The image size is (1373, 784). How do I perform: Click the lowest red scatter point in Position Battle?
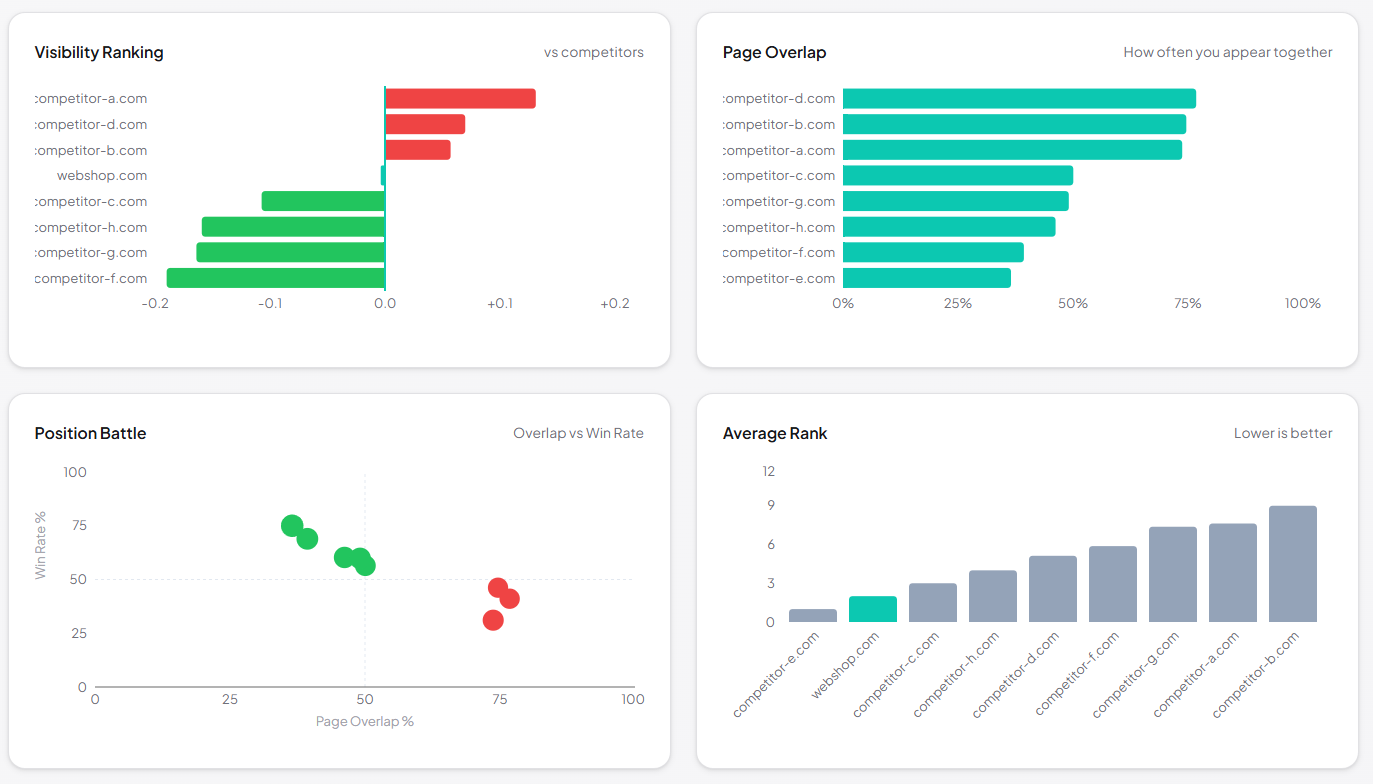(493, 621)
